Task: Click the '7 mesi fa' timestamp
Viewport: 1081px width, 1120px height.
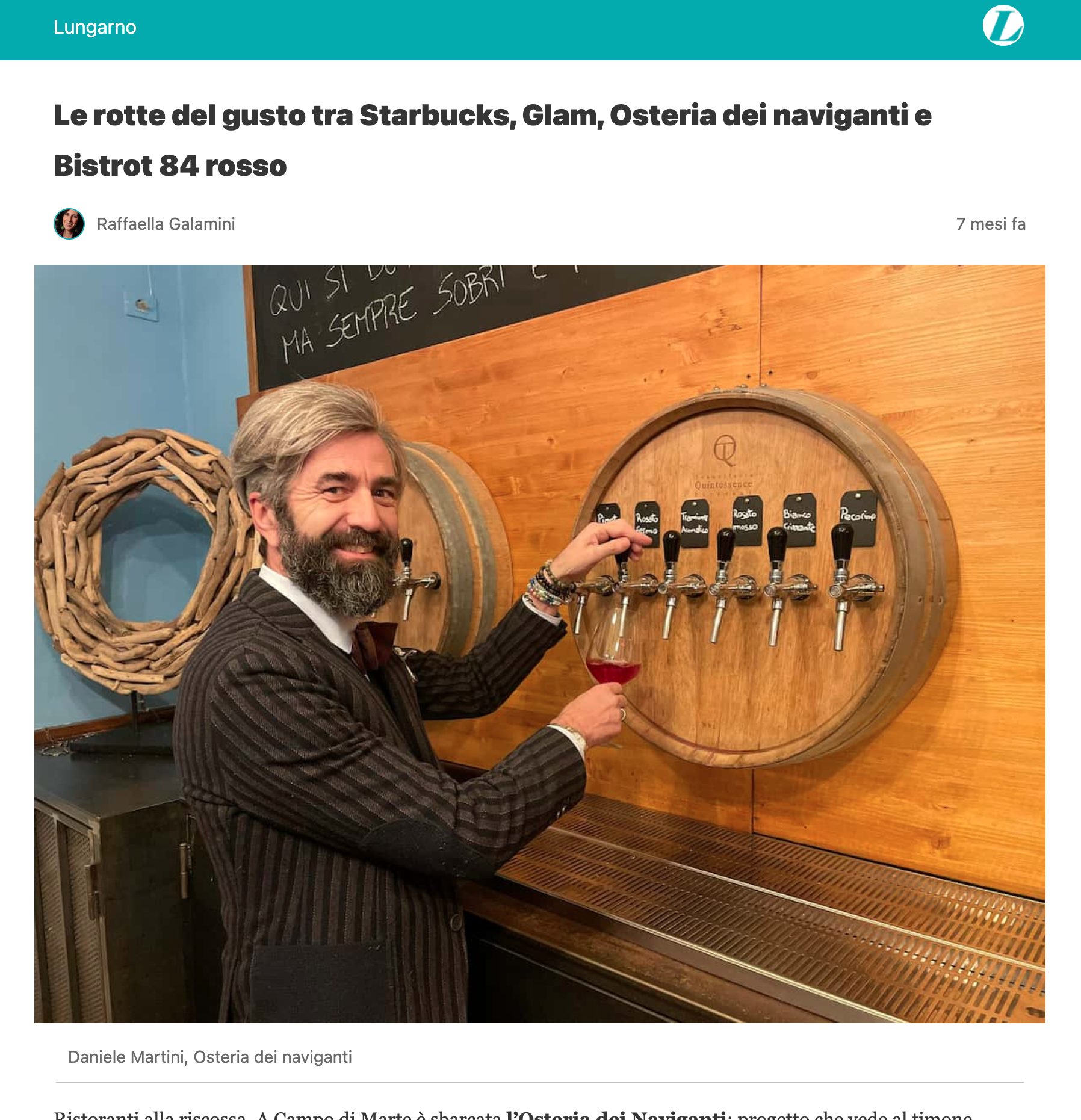Action: [x=991, y=224]
